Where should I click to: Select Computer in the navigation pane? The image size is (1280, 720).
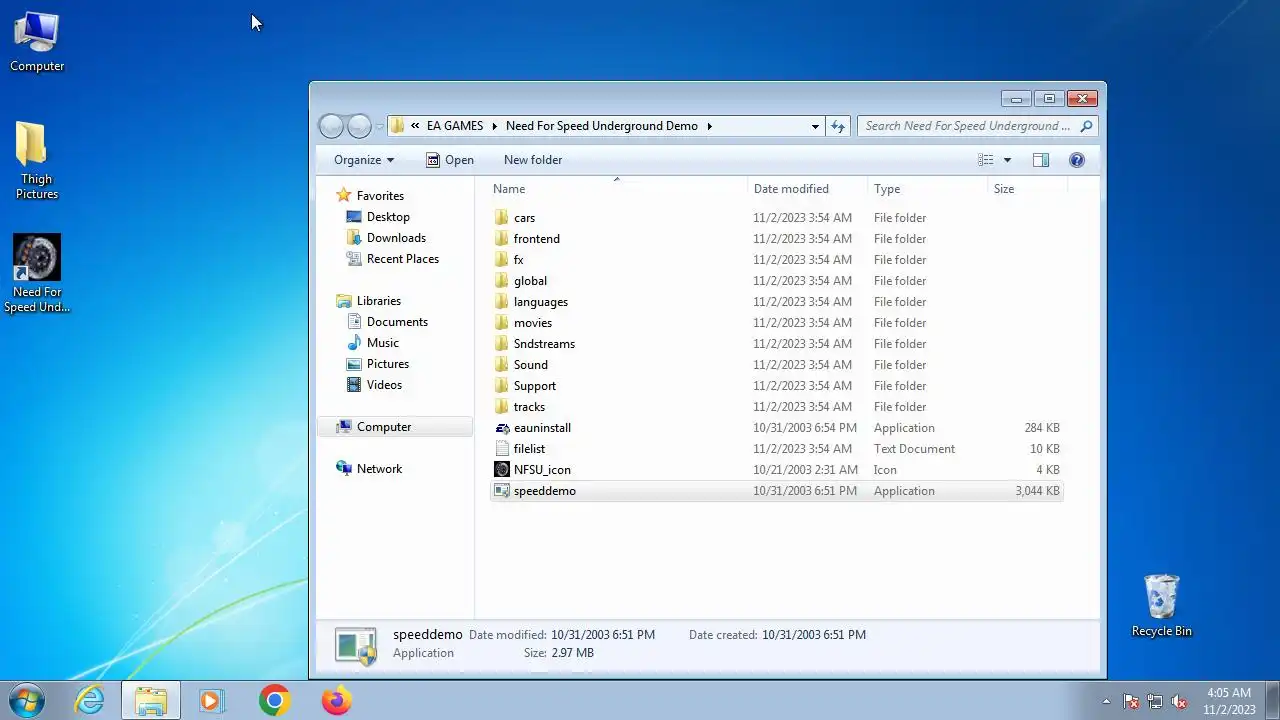tap(384, 427)
